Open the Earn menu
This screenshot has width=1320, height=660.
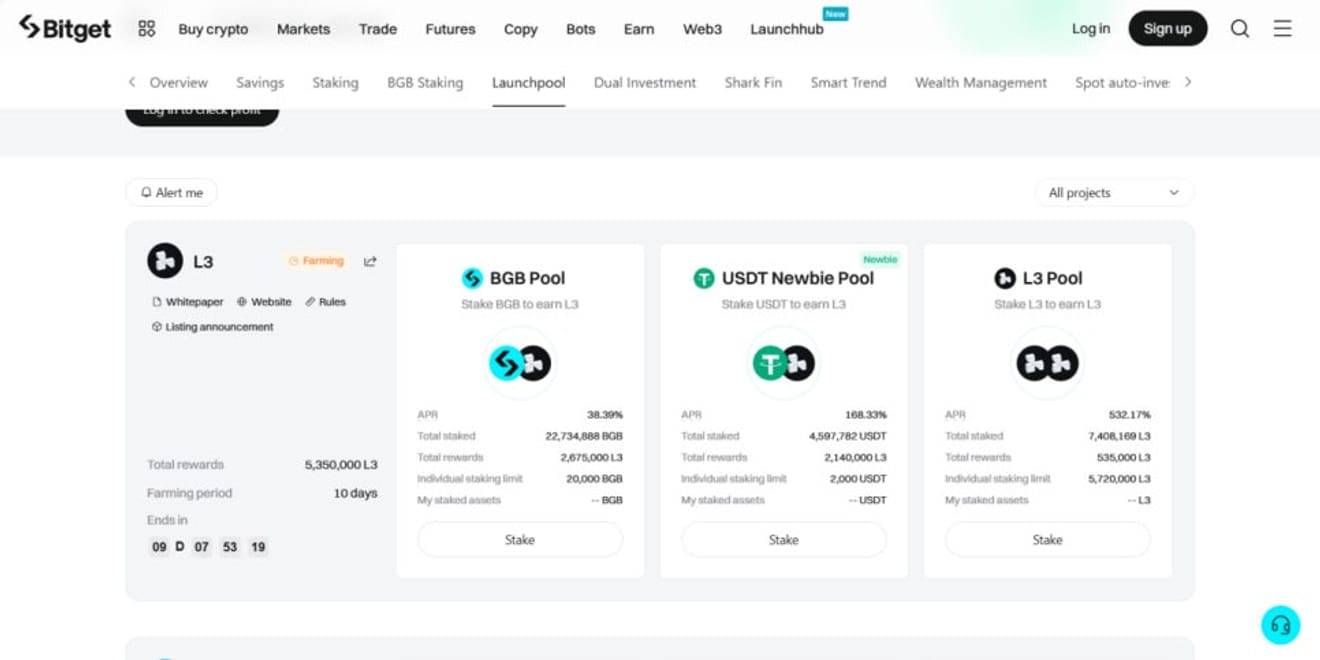coord(639,29)
